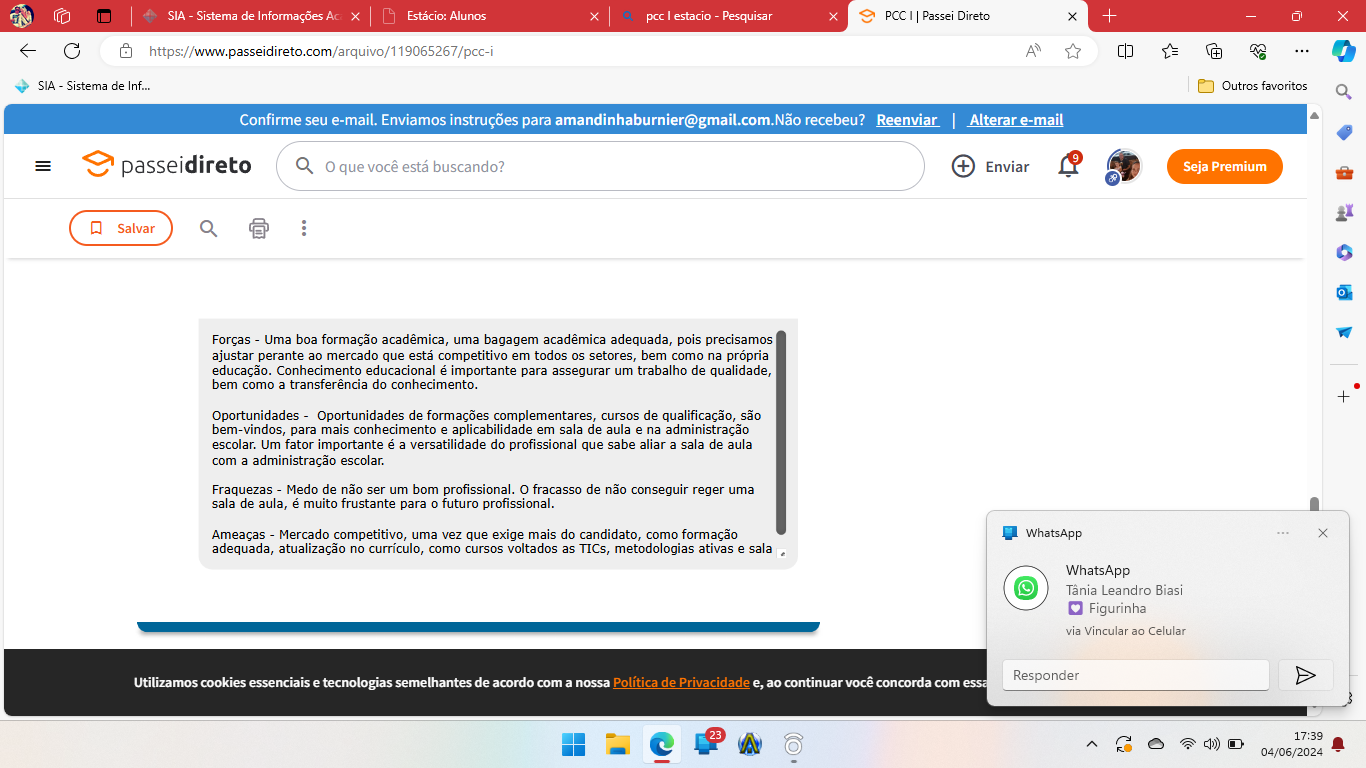The width and height of the screenshot is (1366, 768).
Task: Open the Política de Privacidade link
Action: 681,682
